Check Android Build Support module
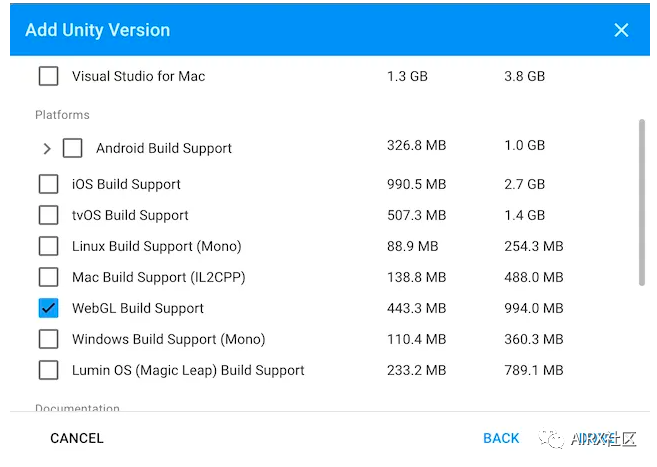The width and height of the screenshot is (657, 467). (72, 148)
